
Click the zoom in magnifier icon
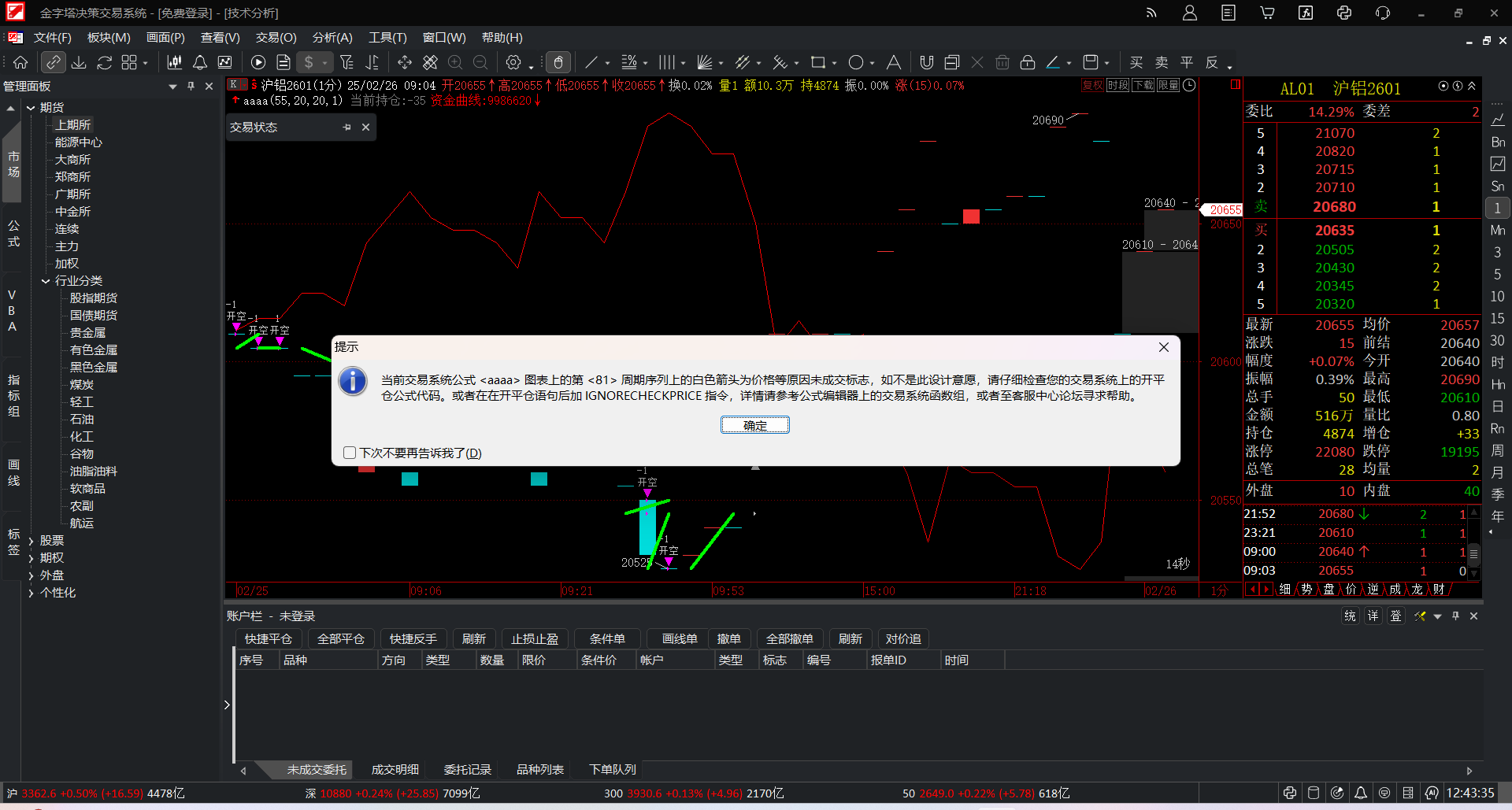(455, 62)
